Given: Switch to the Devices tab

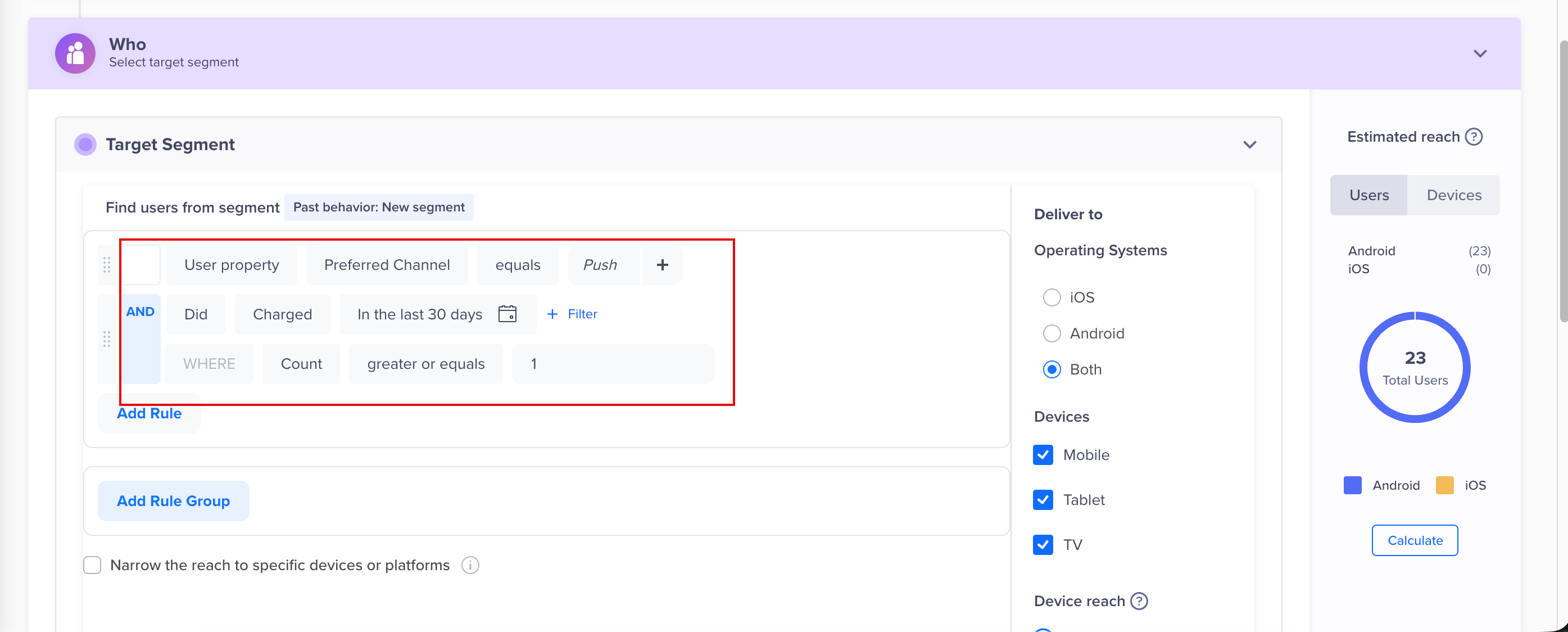Looking at the screenshot, I should pos(1454,195).
